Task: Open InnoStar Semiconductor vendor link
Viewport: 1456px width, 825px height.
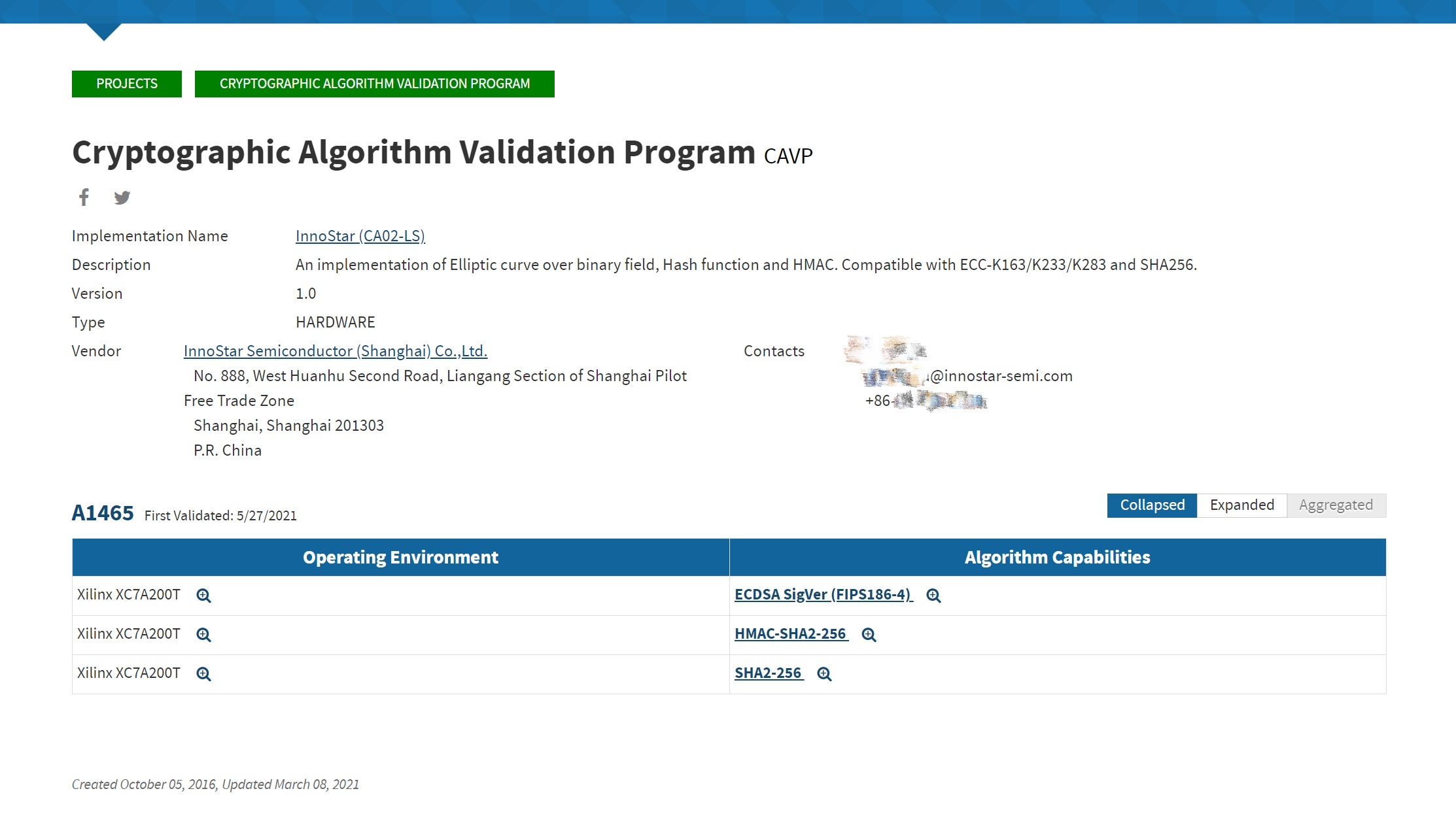Action: tap(335, 351)
